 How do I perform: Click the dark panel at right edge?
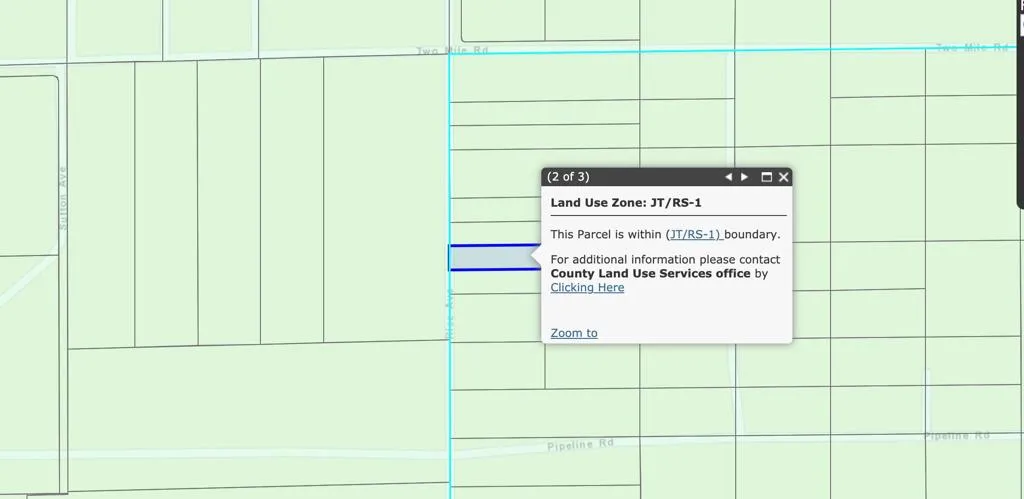pyautogui.click(x=1020, y=100)
